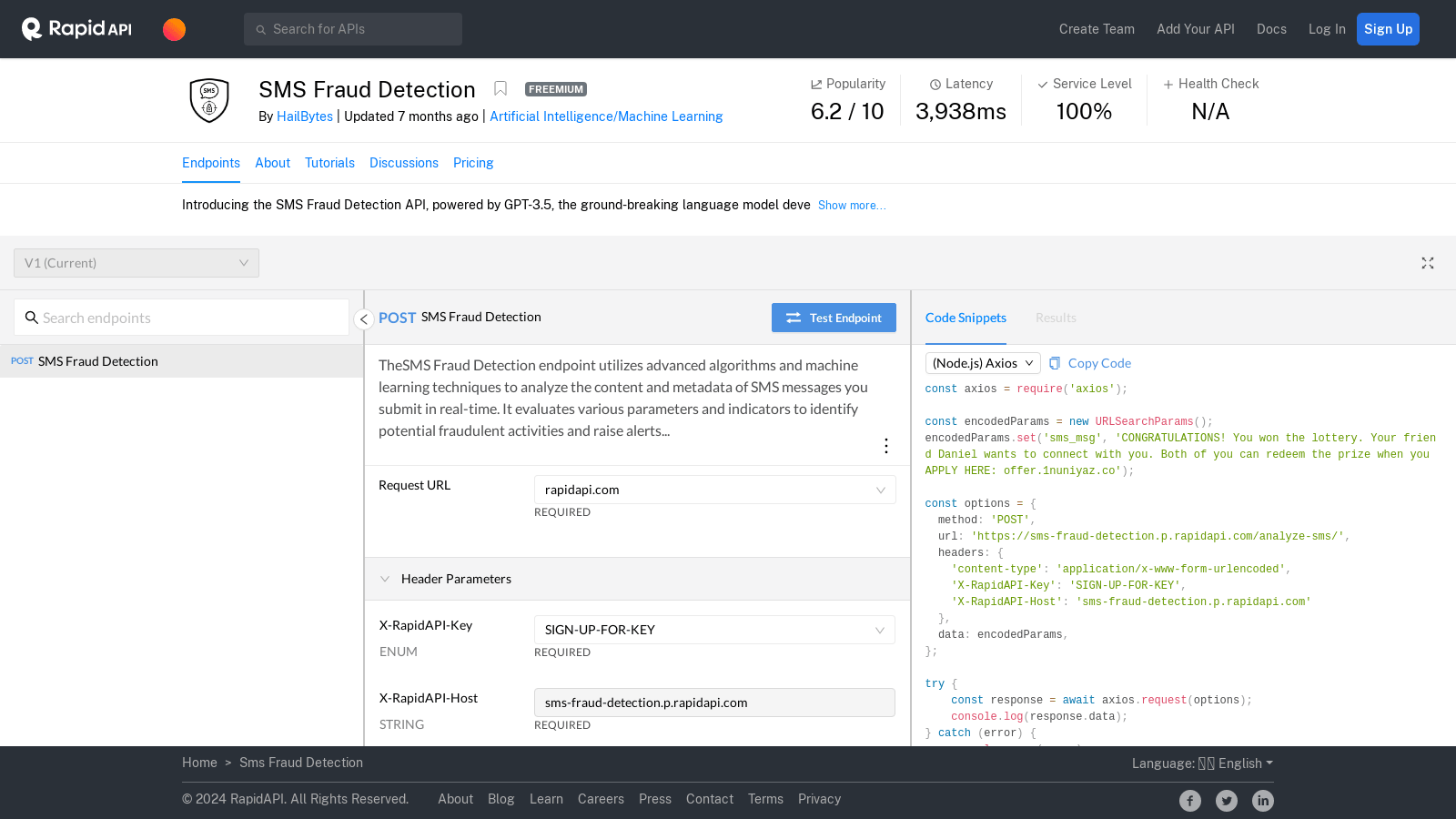Viewport: 1456px width, 819px height.
Task: Click the Sign Up button
Action: click(x=1388, y=29)
